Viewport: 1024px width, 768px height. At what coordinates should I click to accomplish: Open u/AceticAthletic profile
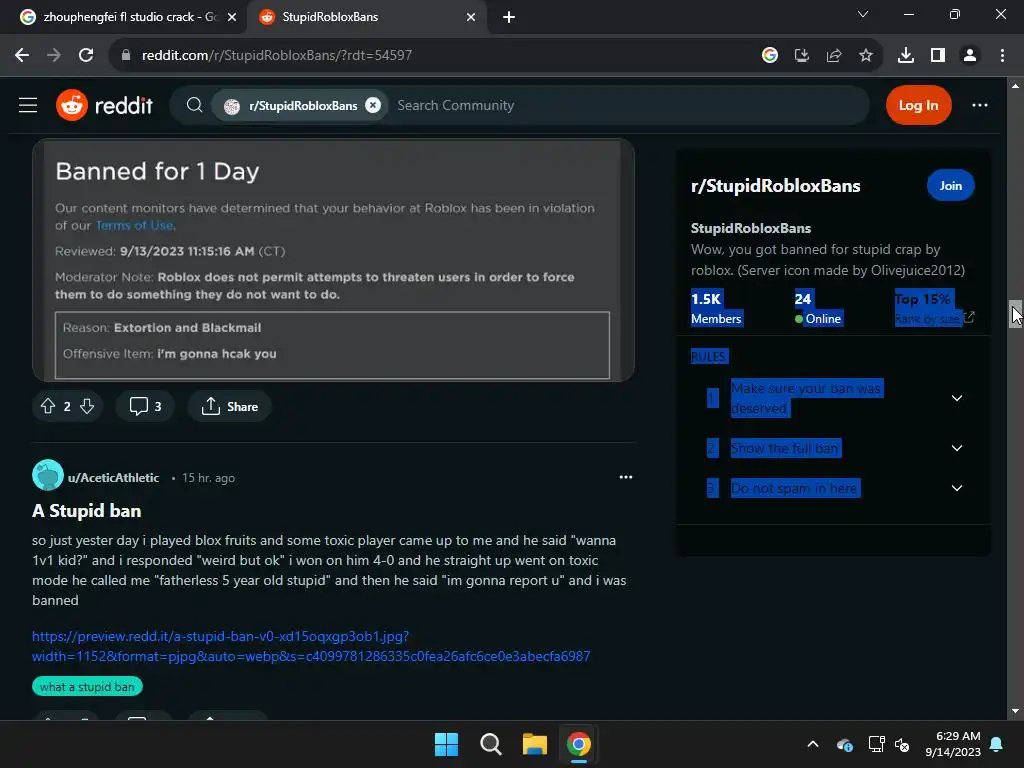click(114, 478)
